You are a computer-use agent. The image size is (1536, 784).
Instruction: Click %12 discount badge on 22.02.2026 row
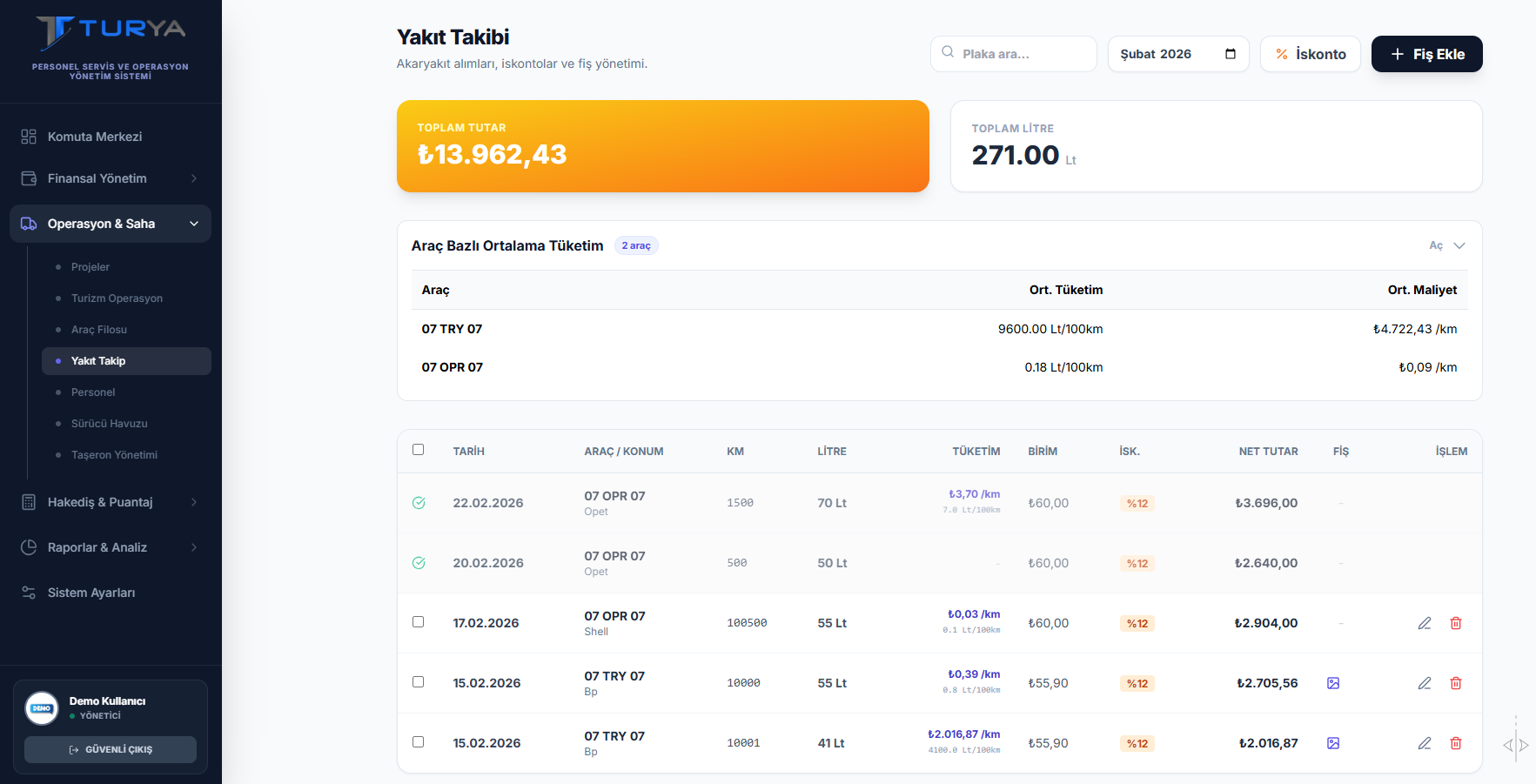point(1137,503)
